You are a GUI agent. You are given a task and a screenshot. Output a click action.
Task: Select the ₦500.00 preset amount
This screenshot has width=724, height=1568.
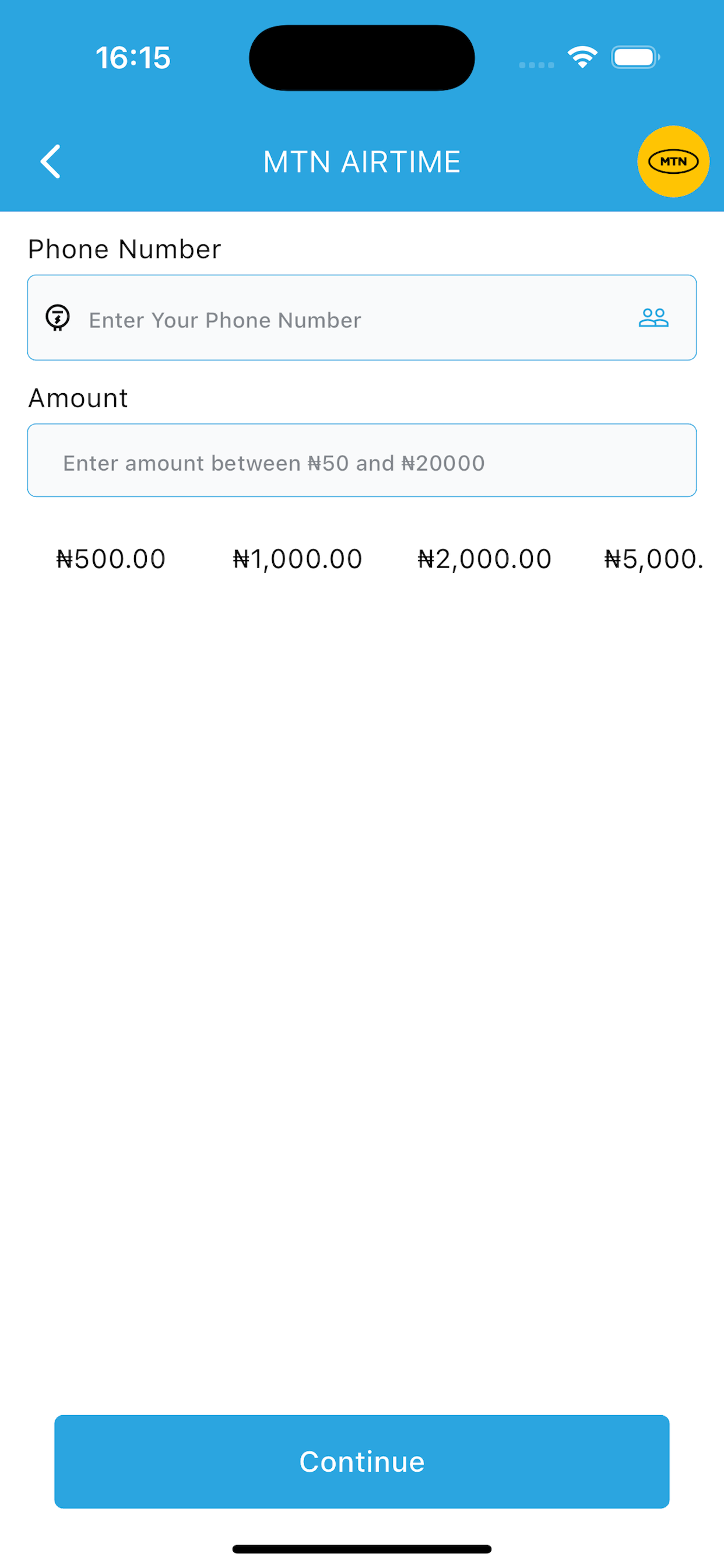pyautogui.click(x=111, y=559)
